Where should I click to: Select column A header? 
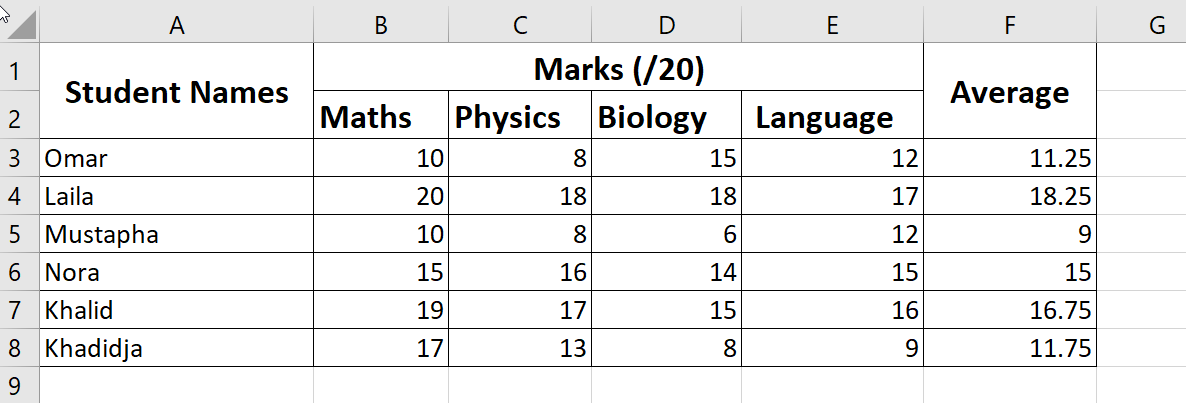177,27
